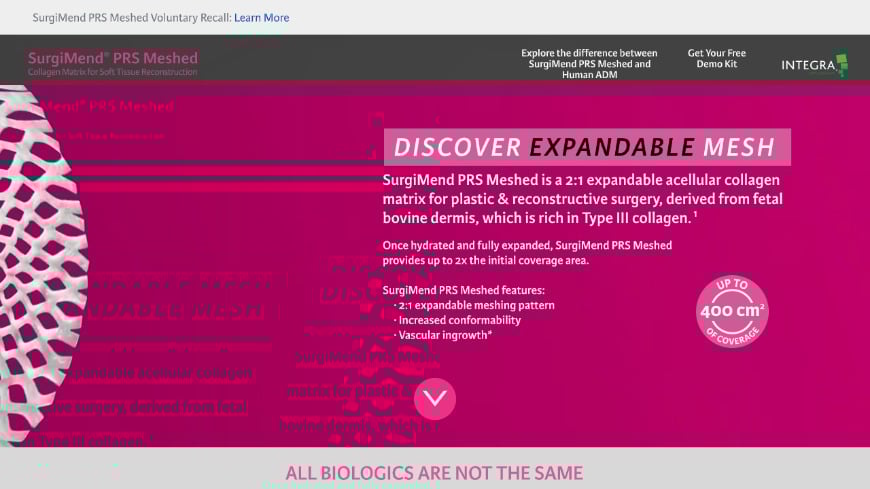This screenshot has width=870, height=489.
Task: Open Explore the difference with Human ADM
Action: 589,64
